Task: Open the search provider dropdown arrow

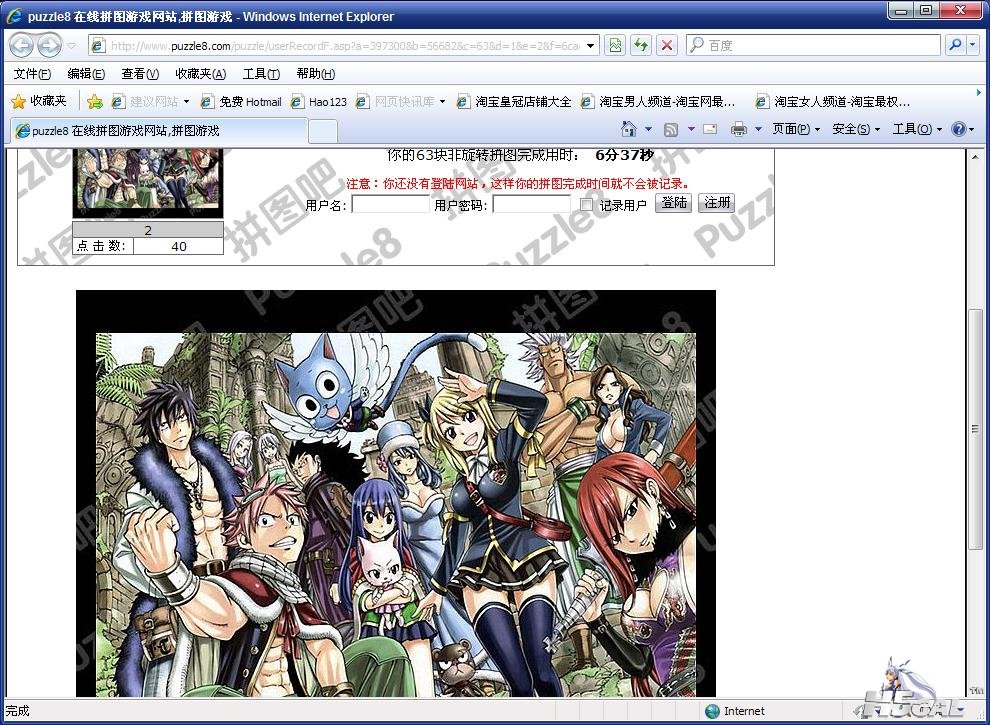Action: coord(973,45)
